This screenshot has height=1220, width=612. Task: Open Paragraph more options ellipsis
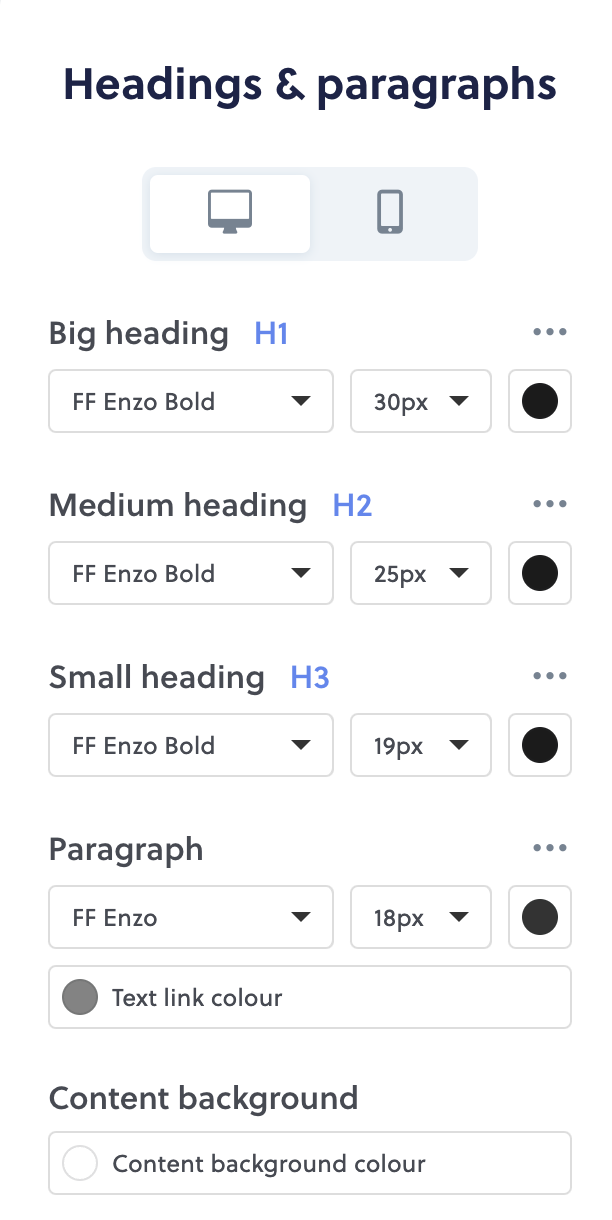(x=550, y=848)
